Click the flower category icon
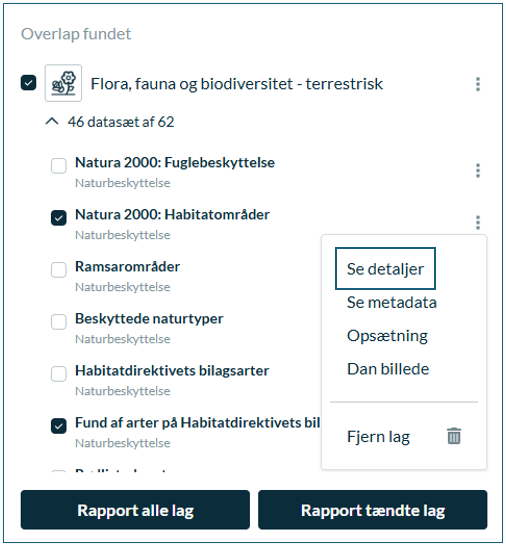This screenshot has width=506, height=545. point(63,83)
